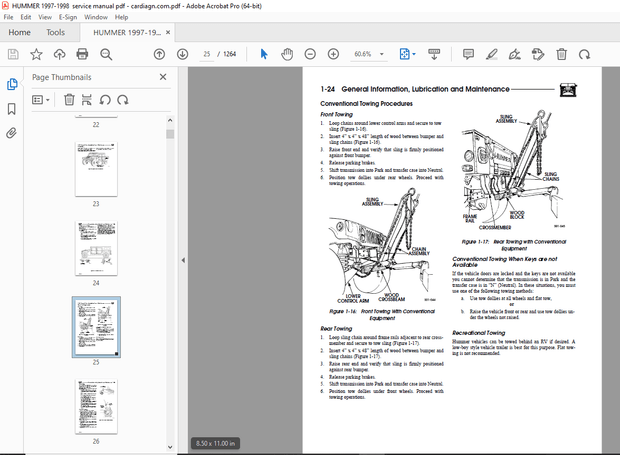Rotate thumbnail page clockwise
620x455 pixels.
123,100
